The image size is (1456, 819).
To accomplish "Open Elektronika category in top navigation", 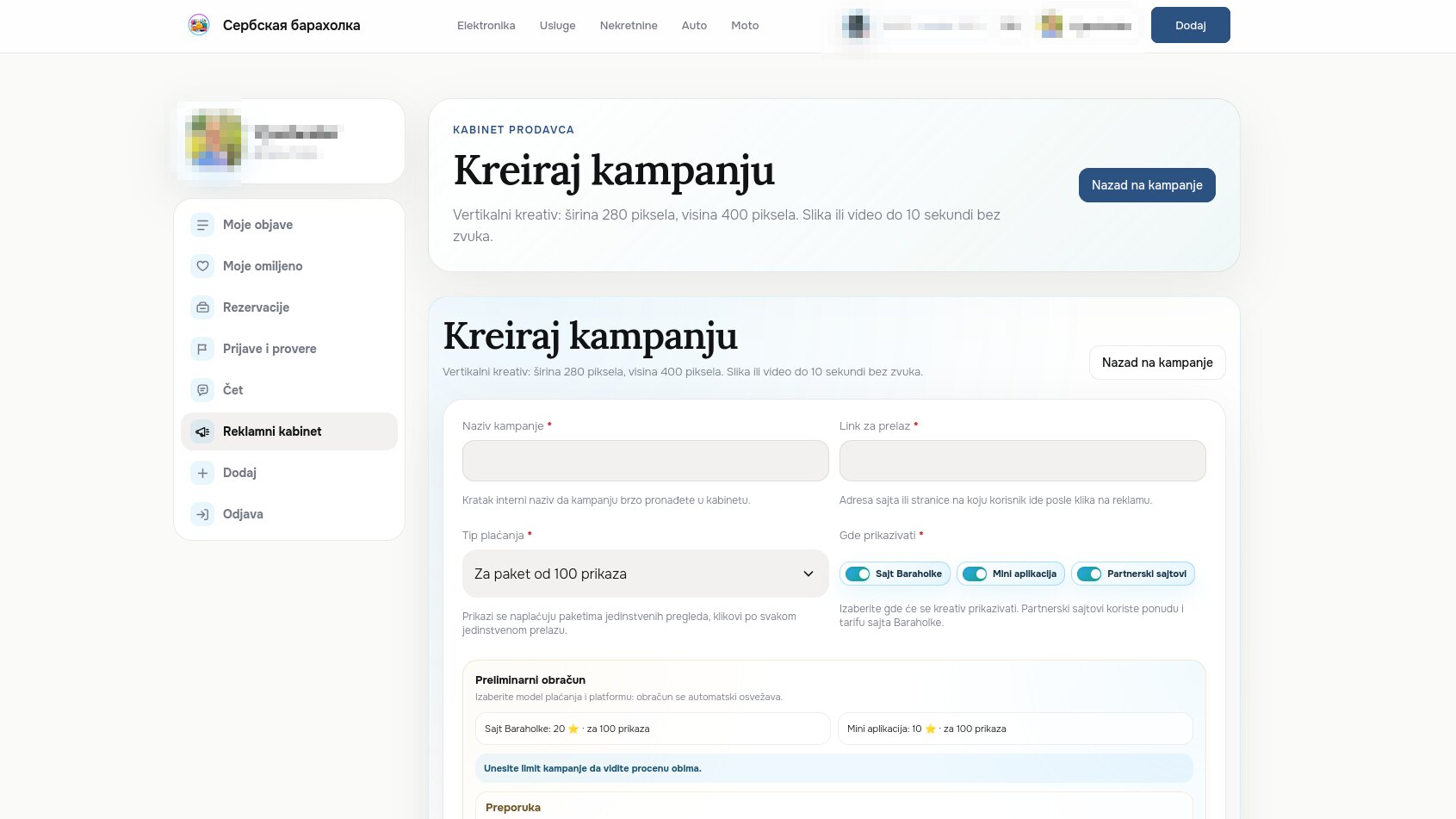I will click(x=486, y=26).
